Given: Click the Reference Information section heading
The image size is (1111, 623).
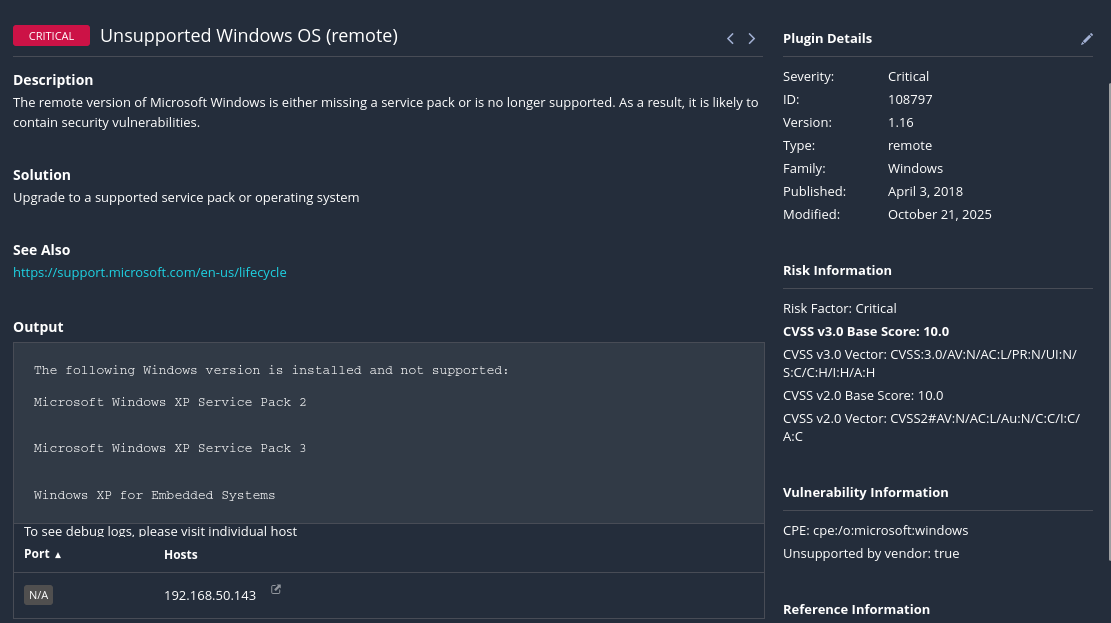Looking at the screenshot, I should click(856, 609).
